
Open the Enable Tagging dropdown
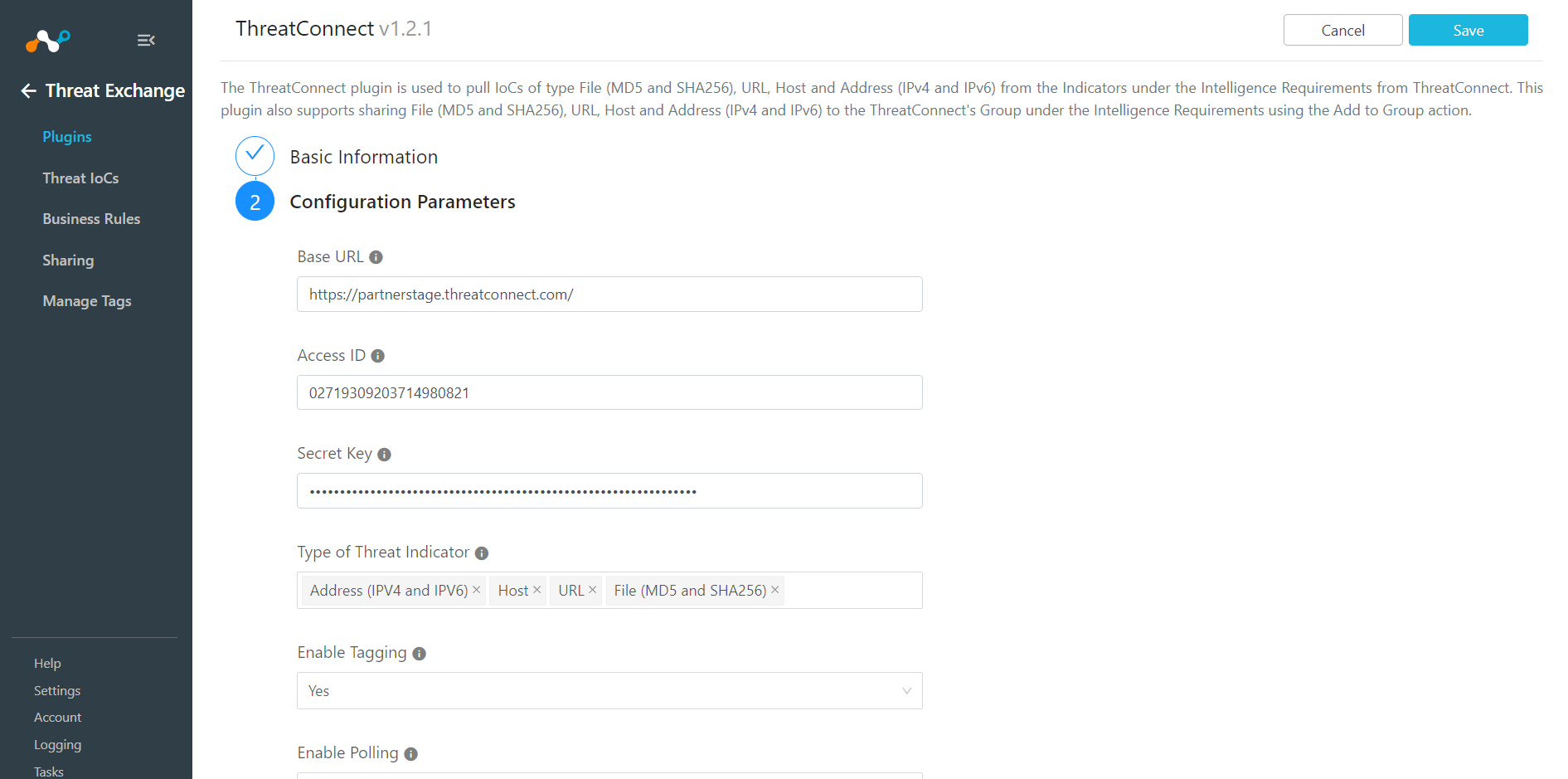click(x=609, y=691)
